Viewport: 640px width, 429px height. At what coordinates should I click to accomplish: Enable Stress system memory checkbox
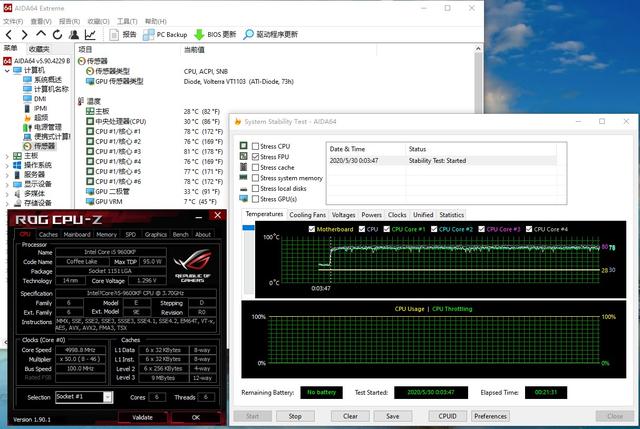click(256, 178)
